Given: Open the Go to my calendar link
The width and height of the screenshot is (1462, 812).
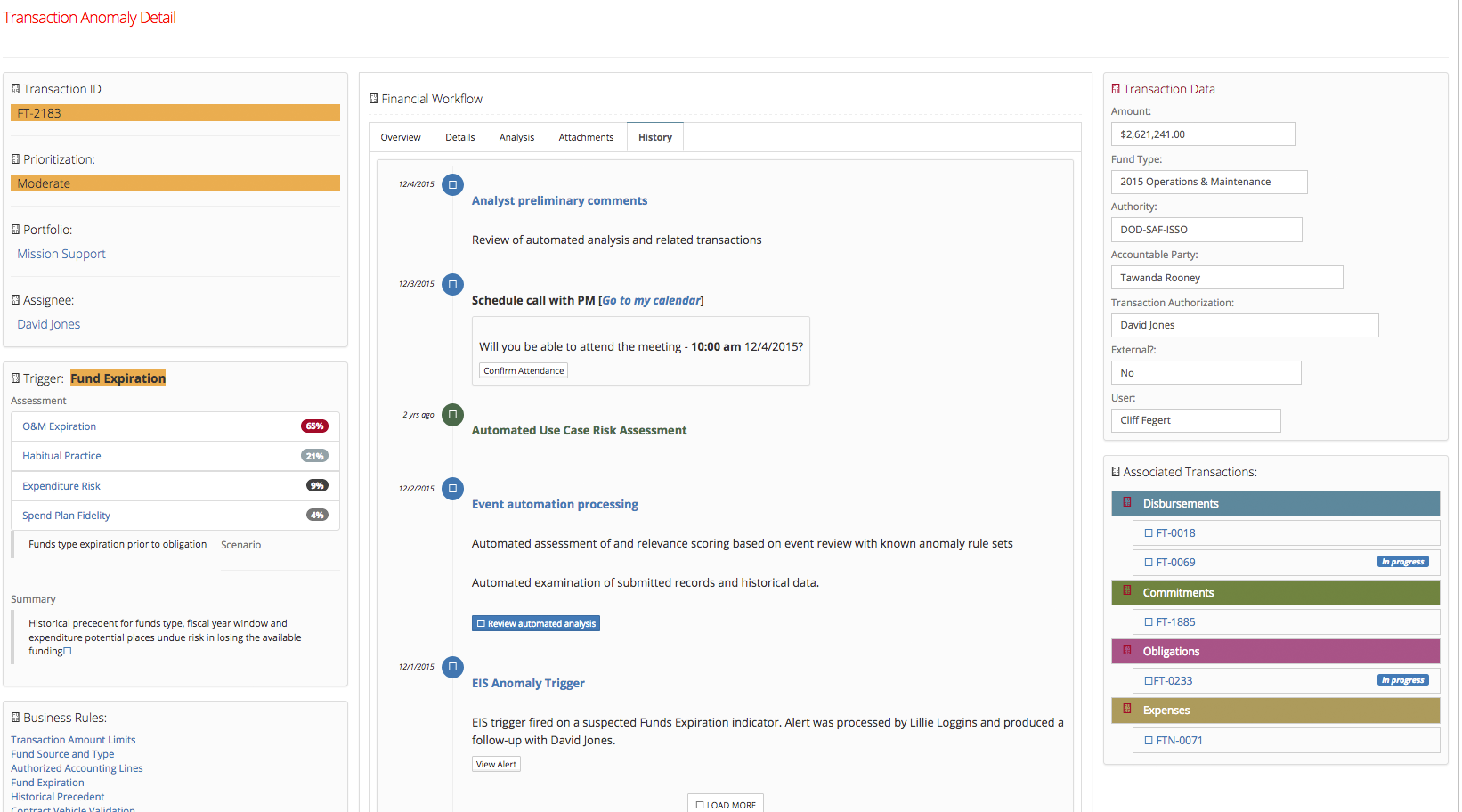Looking at the screenshot, I should (652, 300).
